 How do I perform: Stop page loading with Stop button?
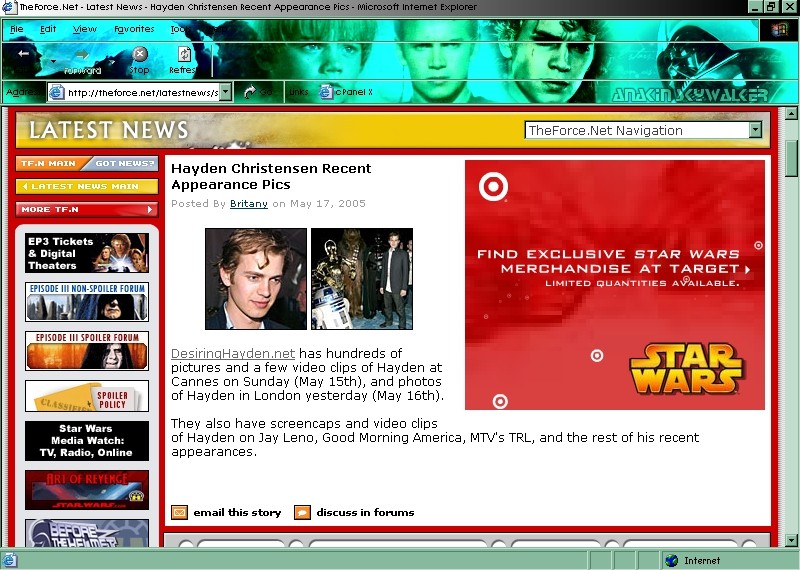click(139, 60)
